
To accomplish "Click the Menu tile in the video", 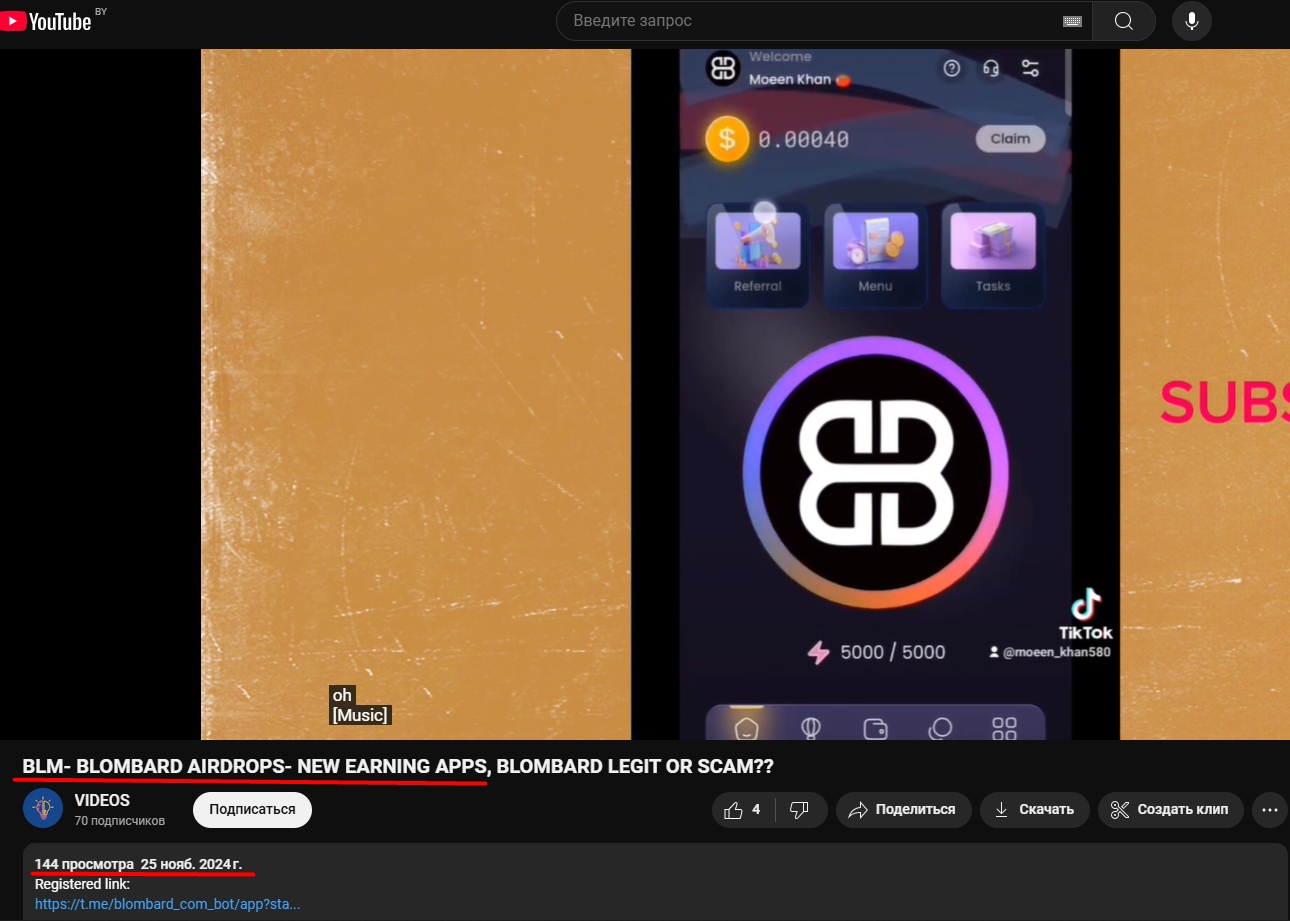I will pyautogui.click(x=875, y=255).
